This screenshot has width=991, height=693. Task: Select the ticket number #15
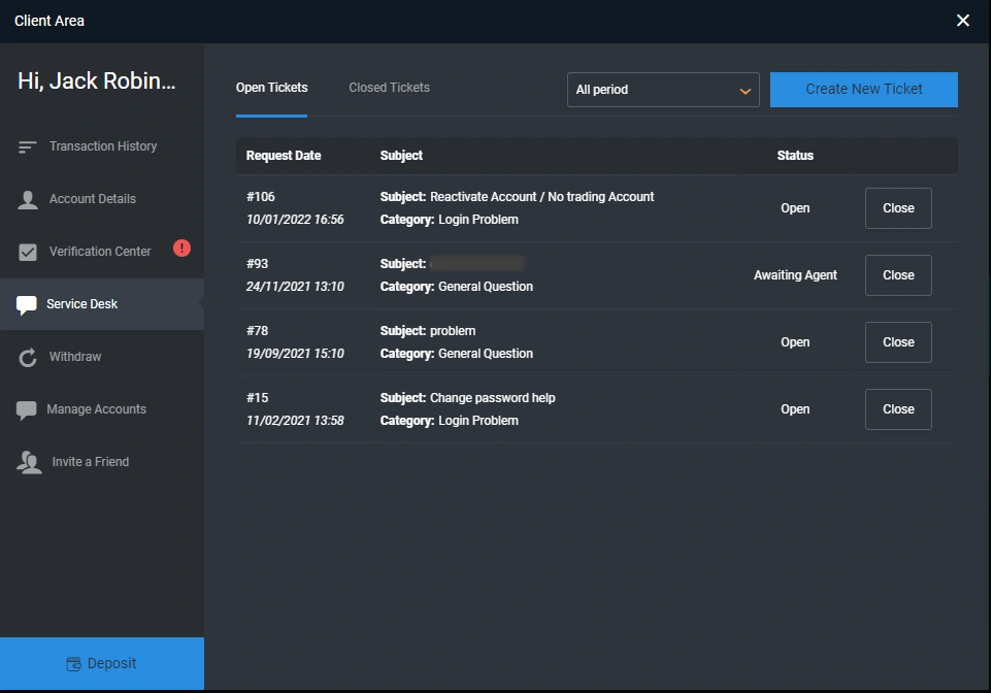(x=257, y=398)
